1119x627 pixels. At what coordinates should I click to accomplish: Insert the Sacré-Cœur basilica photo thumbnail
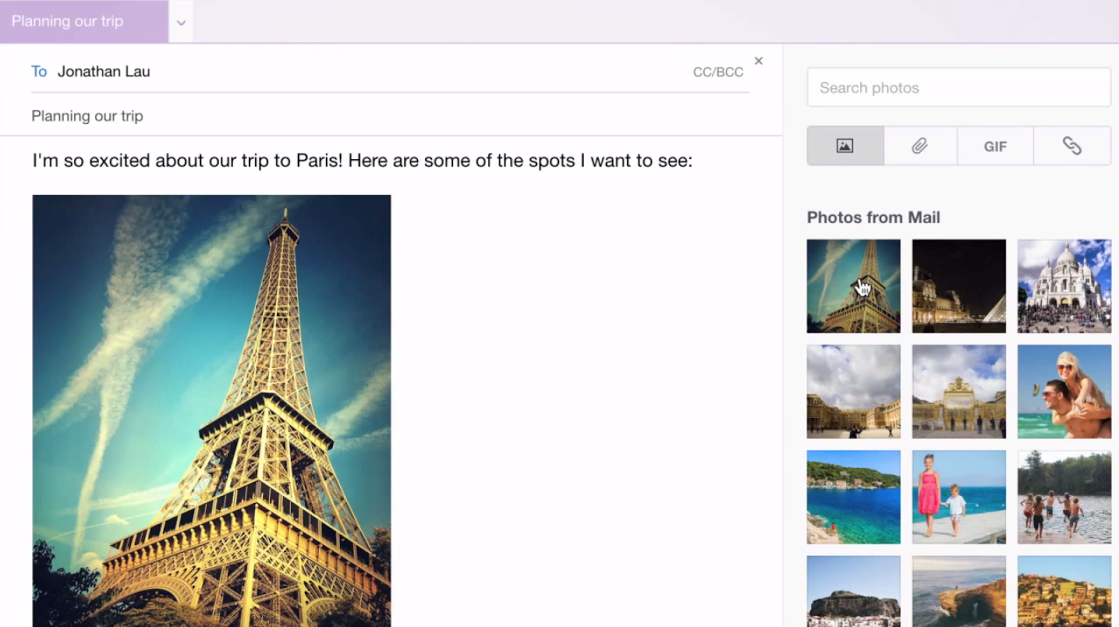click(x=1064, y=286)
